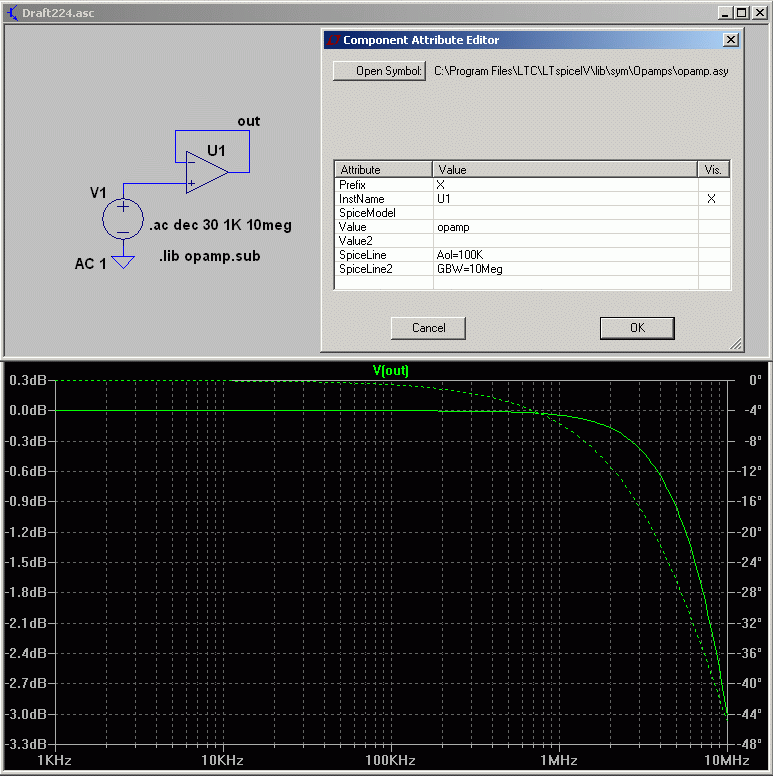Cancel the Component Attribute Editor

[428, 328]
